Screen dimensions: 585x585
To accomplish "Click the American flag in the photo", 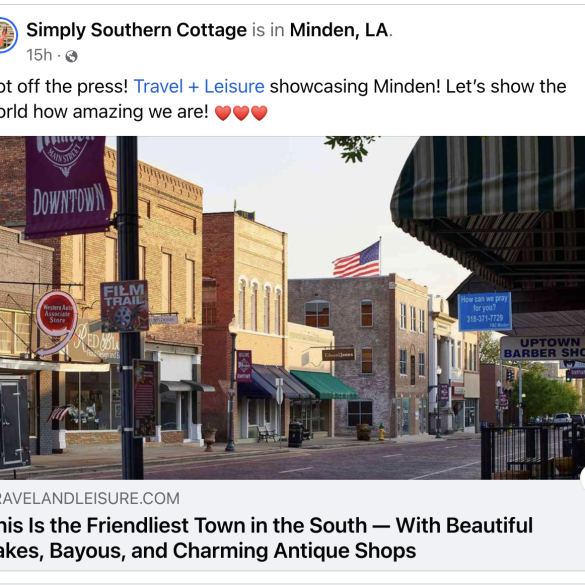I will point(357,260).
